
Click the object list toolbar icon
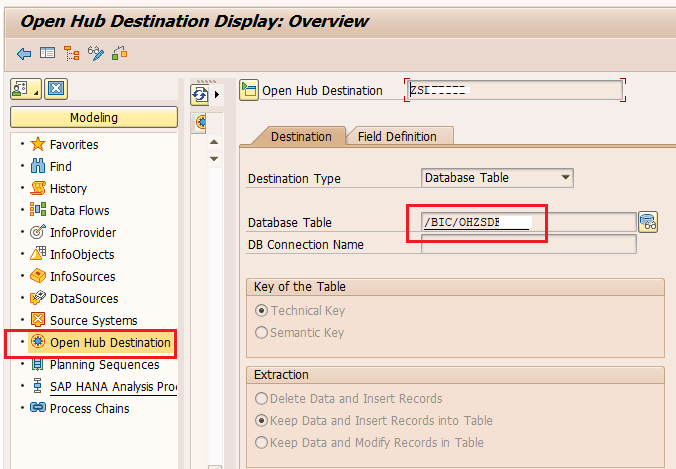click(48, 53)
